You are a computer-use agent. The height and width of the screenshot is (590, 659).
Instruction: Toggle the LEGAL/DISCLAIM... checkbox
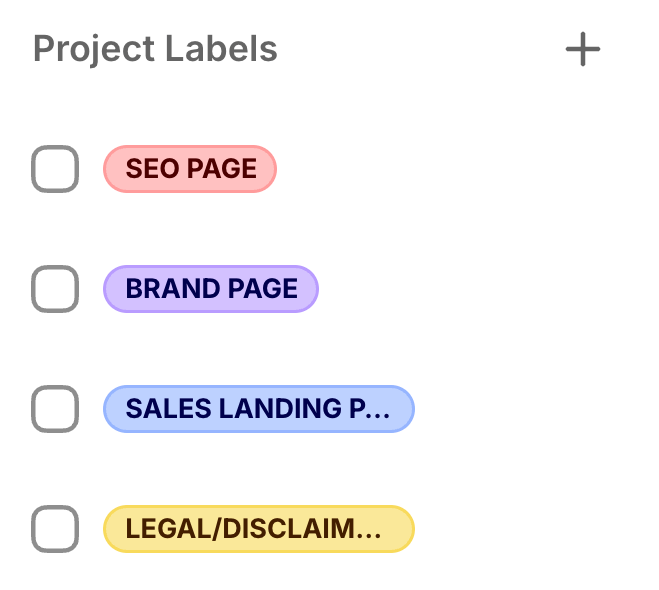[x=55, y=529]
